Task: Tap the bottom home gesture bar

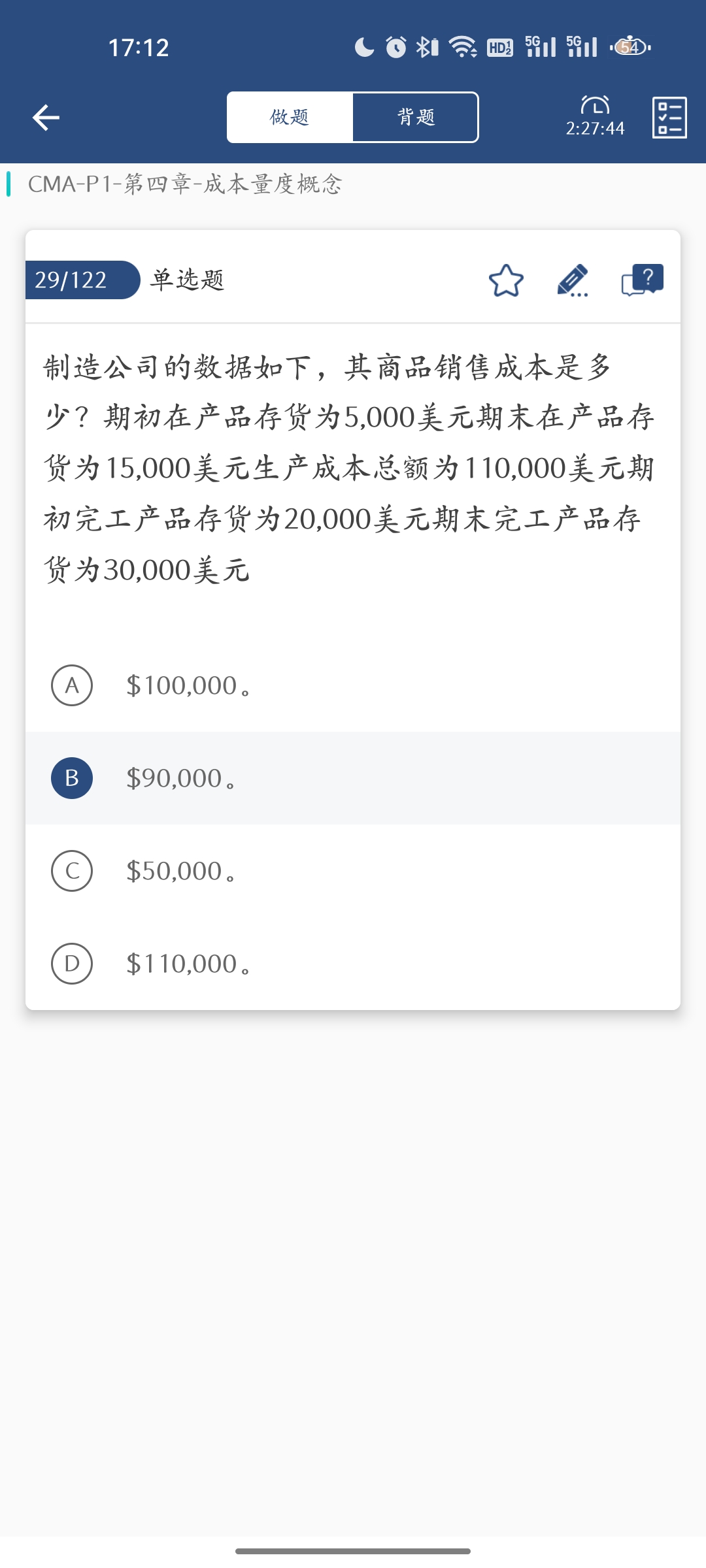Action: pyautogui.click(x=353, y=1551)
